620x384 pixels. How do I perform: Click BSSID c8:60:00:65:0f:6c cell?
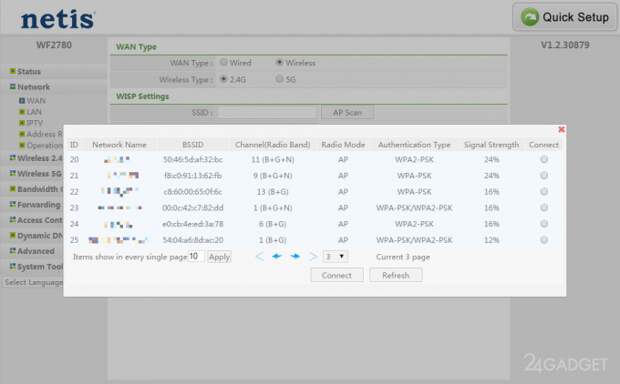pyautogui.click(x=193, y=192)
